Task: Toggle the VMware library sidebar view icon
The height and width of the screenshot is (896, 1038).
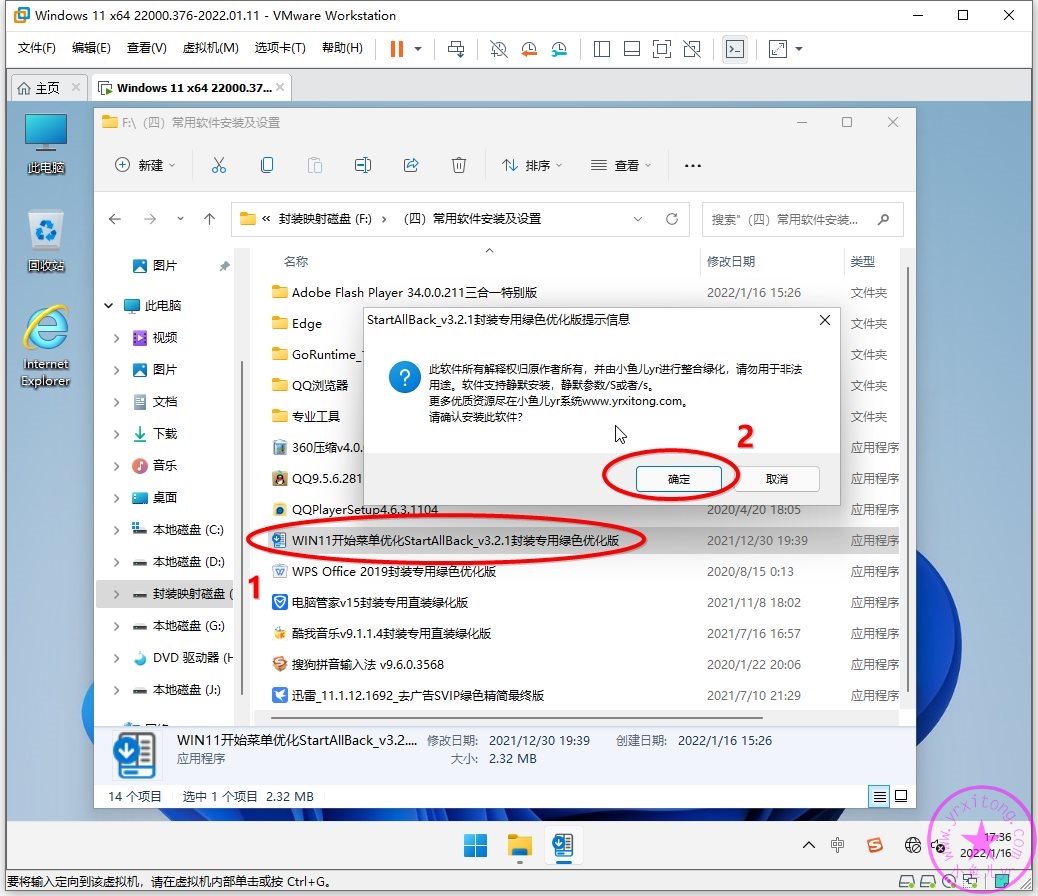Action: [602, 49]
